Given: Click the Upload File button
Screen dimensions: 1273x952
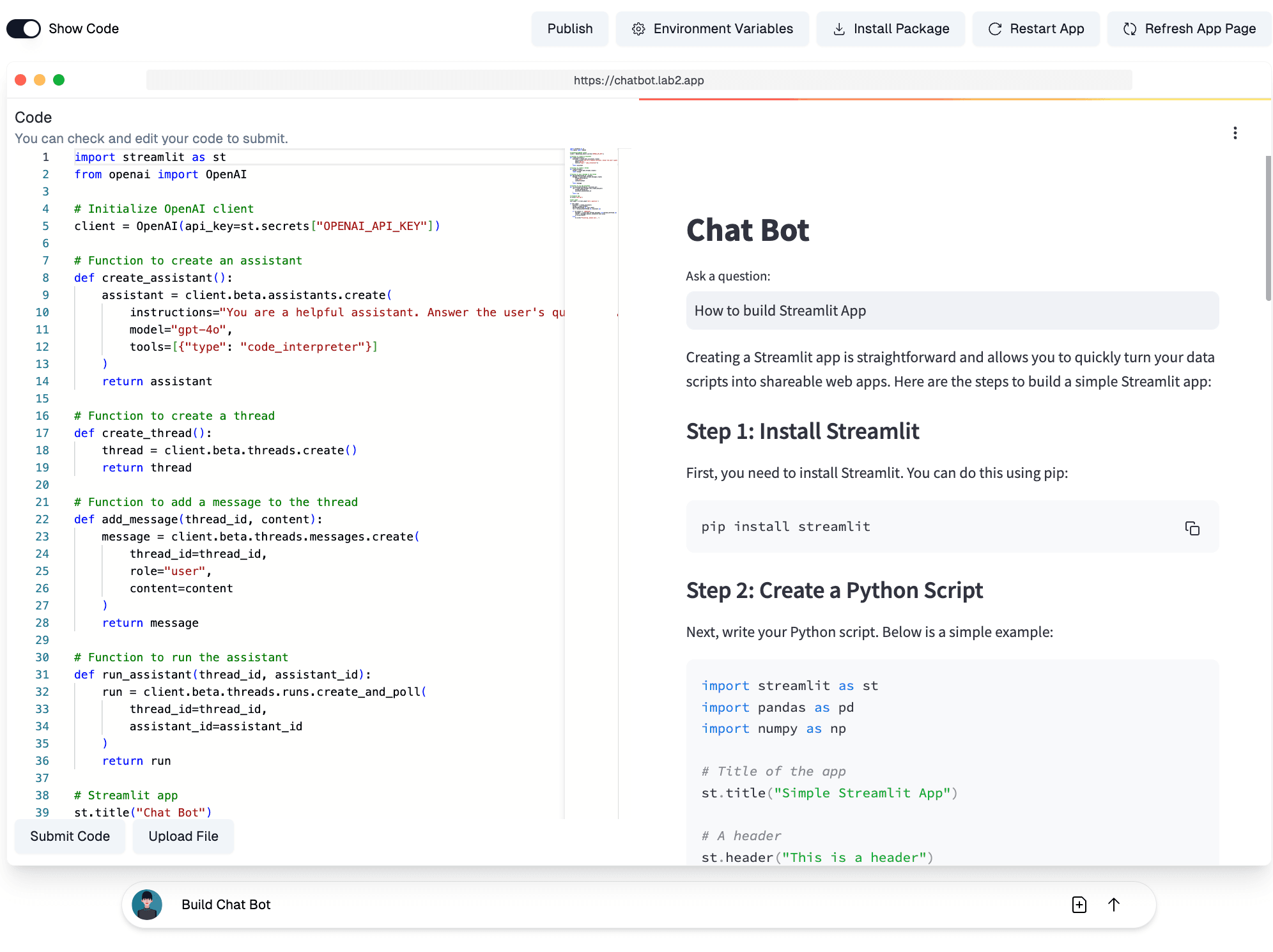Looking at the screenshot, I should click(x=183, y=836).
